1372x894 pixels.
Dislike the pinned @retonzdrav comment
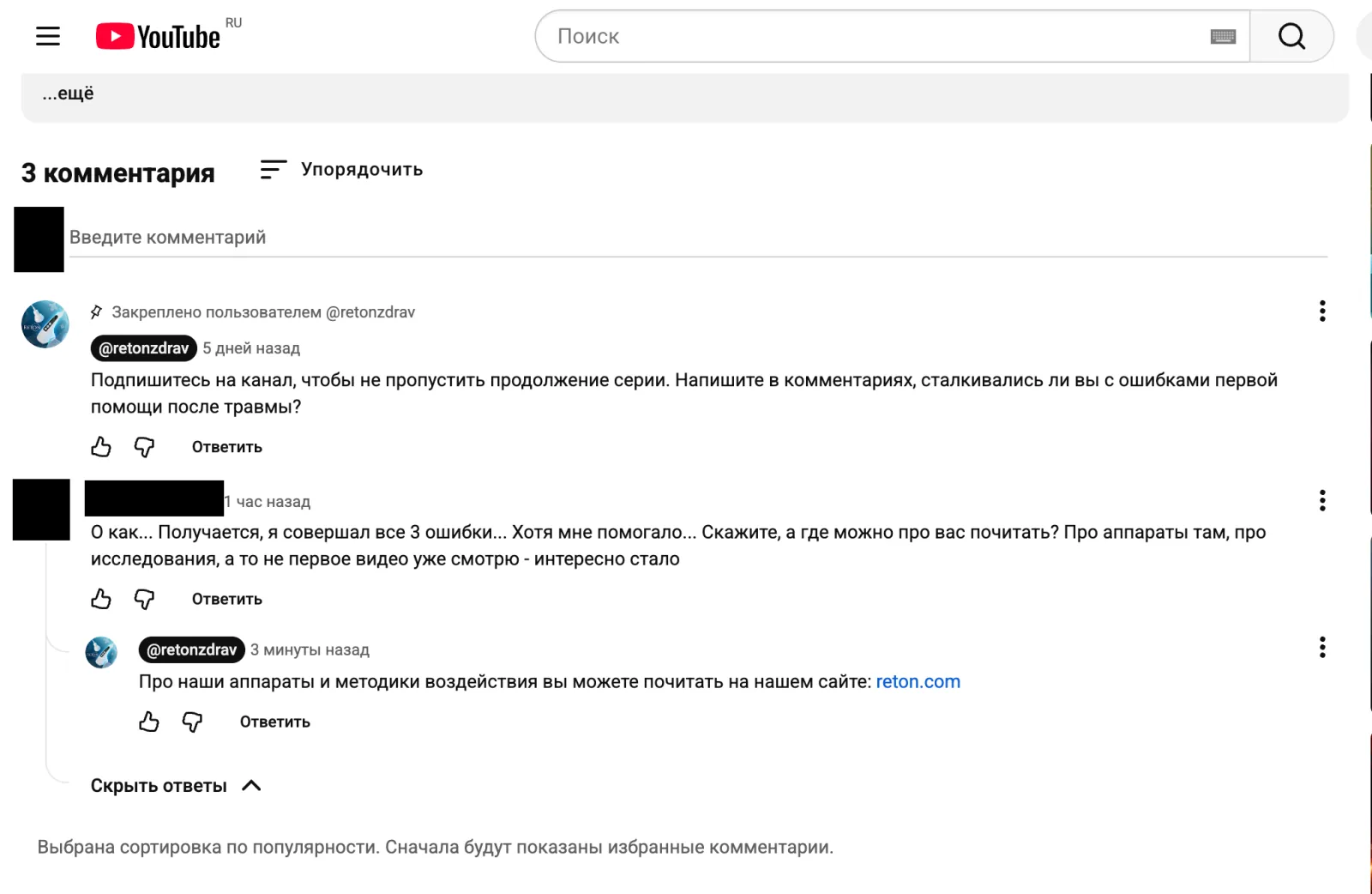(144, 447)
